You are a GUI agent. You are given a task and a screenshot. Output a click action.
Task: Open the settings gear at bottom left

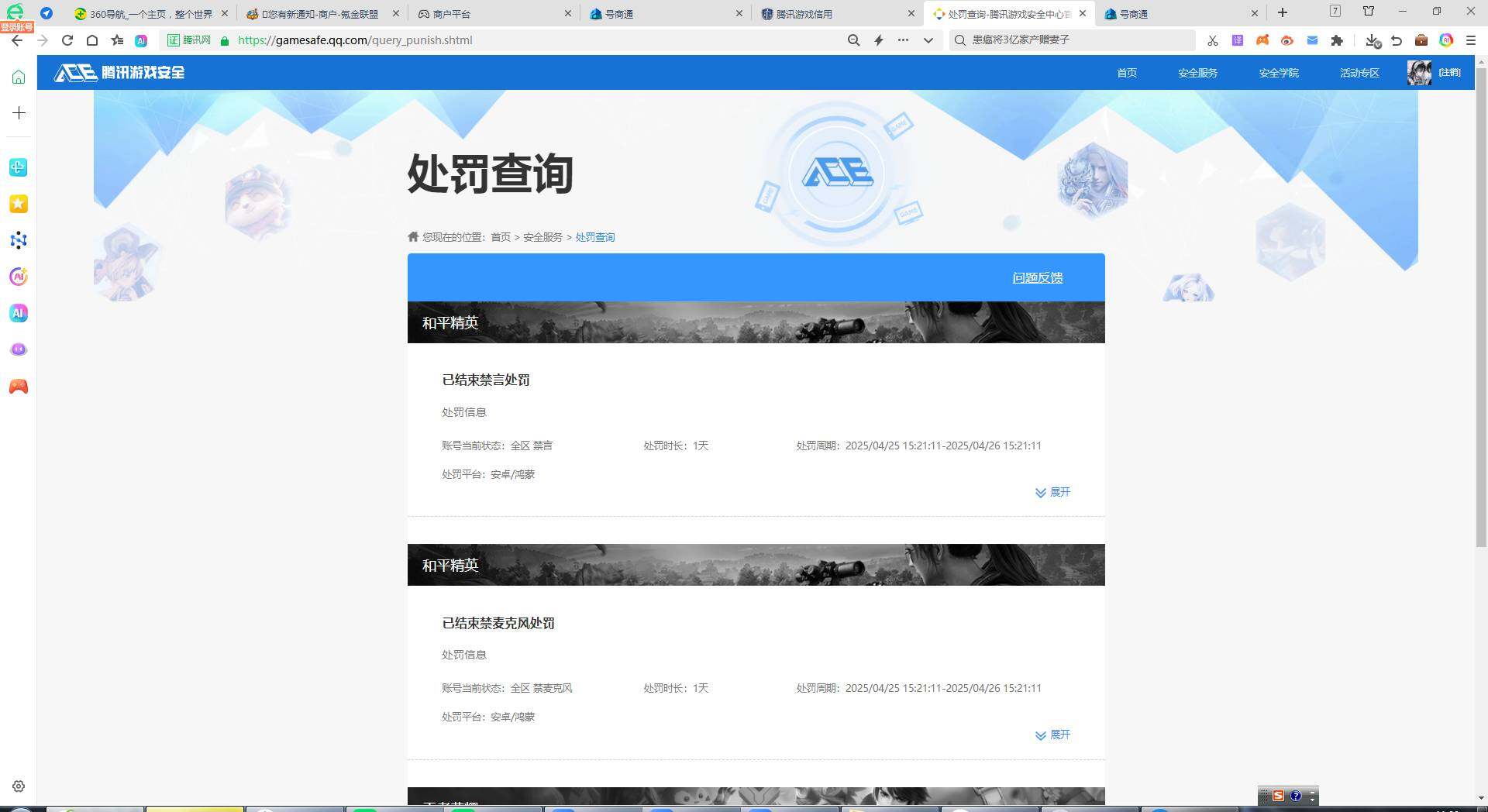pos(18,786)
